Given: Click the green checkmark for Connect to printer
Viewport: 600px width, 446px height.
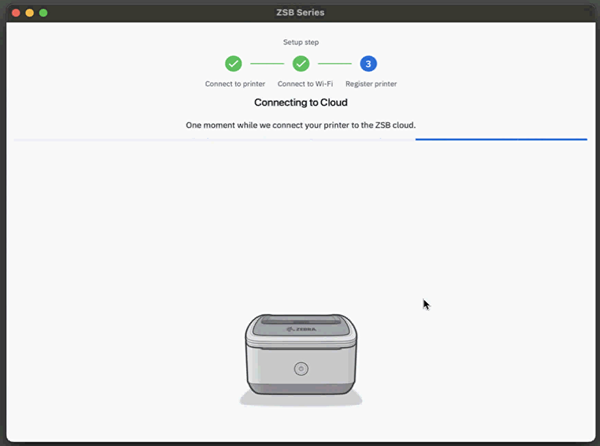Looking at the screenshot, I should pos(233,64).
